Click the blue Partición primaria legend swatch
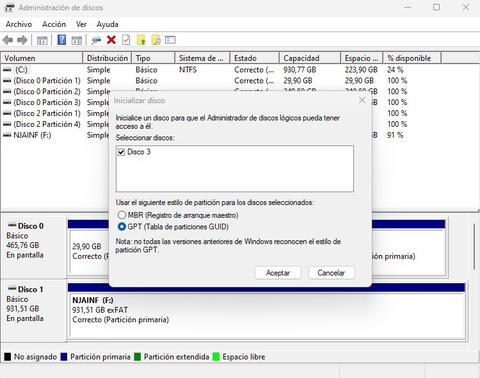480x378 pixels. (x=64, y=357)
